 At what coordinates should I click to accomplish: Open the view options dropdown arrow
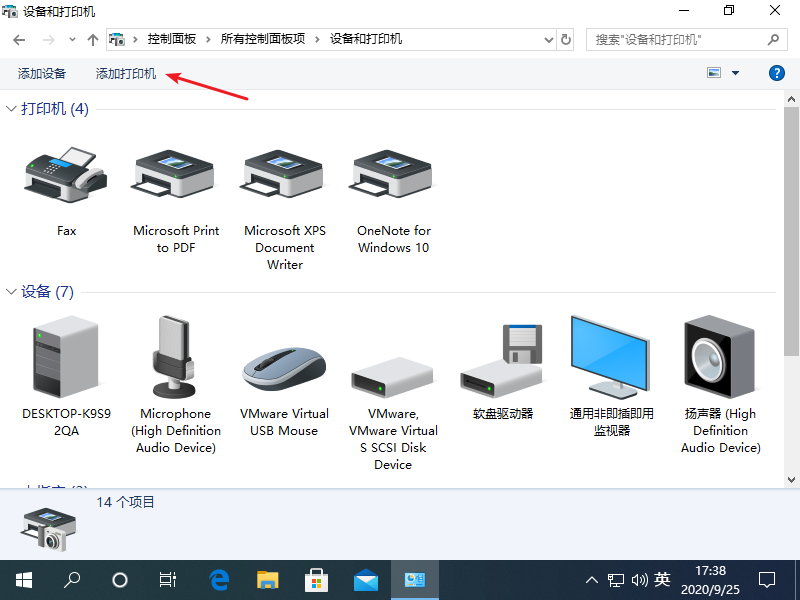pyautogui.click(x=736, y=73)
